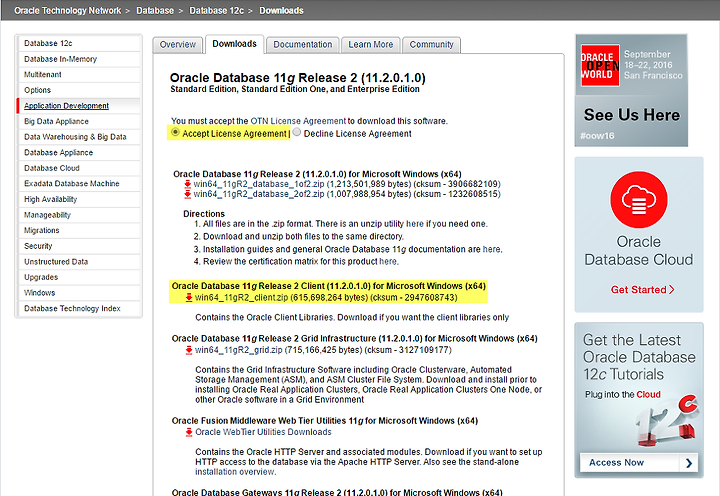Open Application Development sidebar item
The image size is (720, 496).
coord(79,106)
